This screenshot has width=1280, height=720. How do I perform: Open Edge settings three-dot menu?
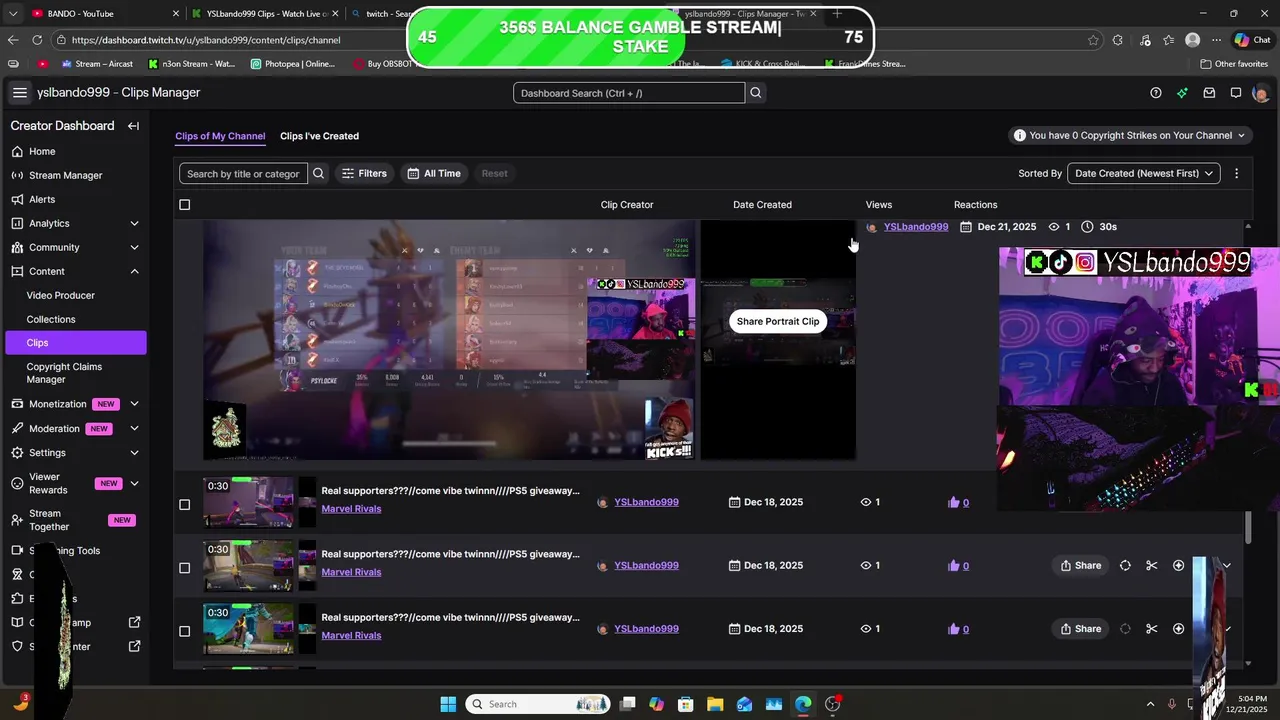1216,40
